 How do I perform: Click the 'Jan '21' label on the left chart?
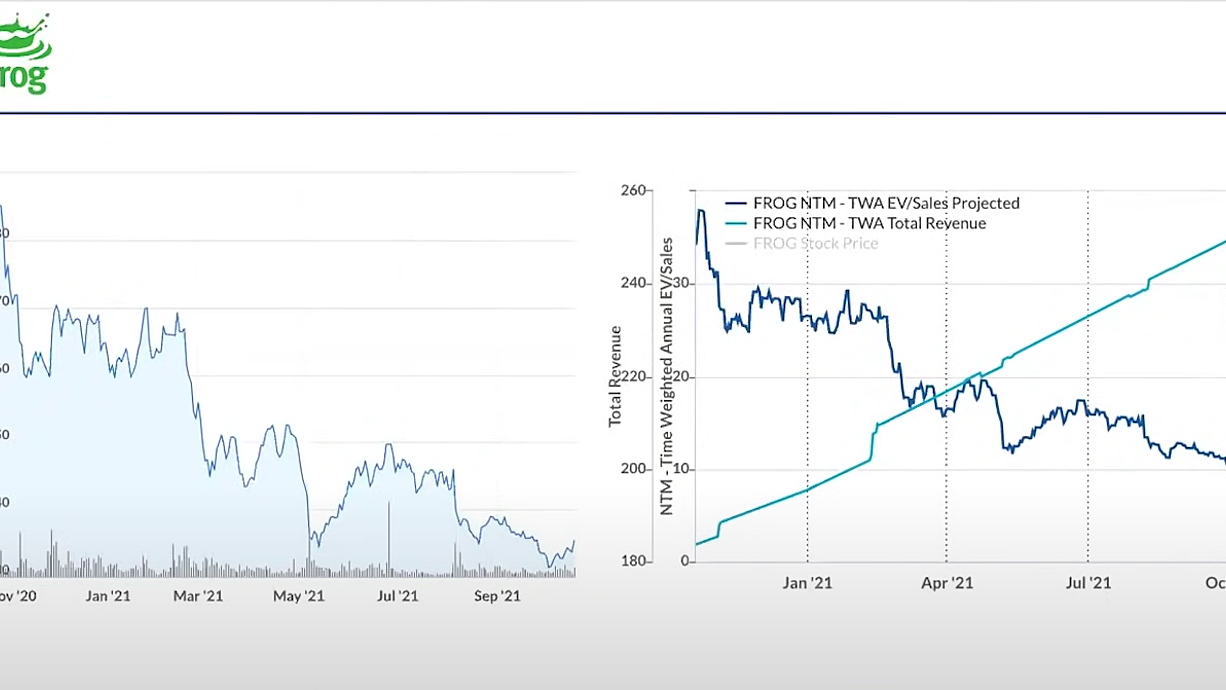(x=107, y=596)
